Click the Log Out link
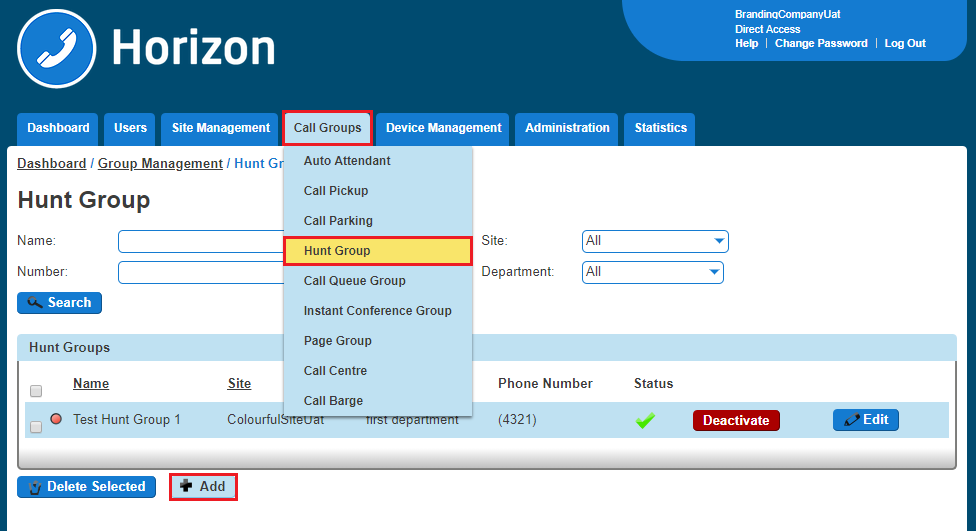Image resolution: width=976 pixels, height=531 pixels. coord(905,44)
